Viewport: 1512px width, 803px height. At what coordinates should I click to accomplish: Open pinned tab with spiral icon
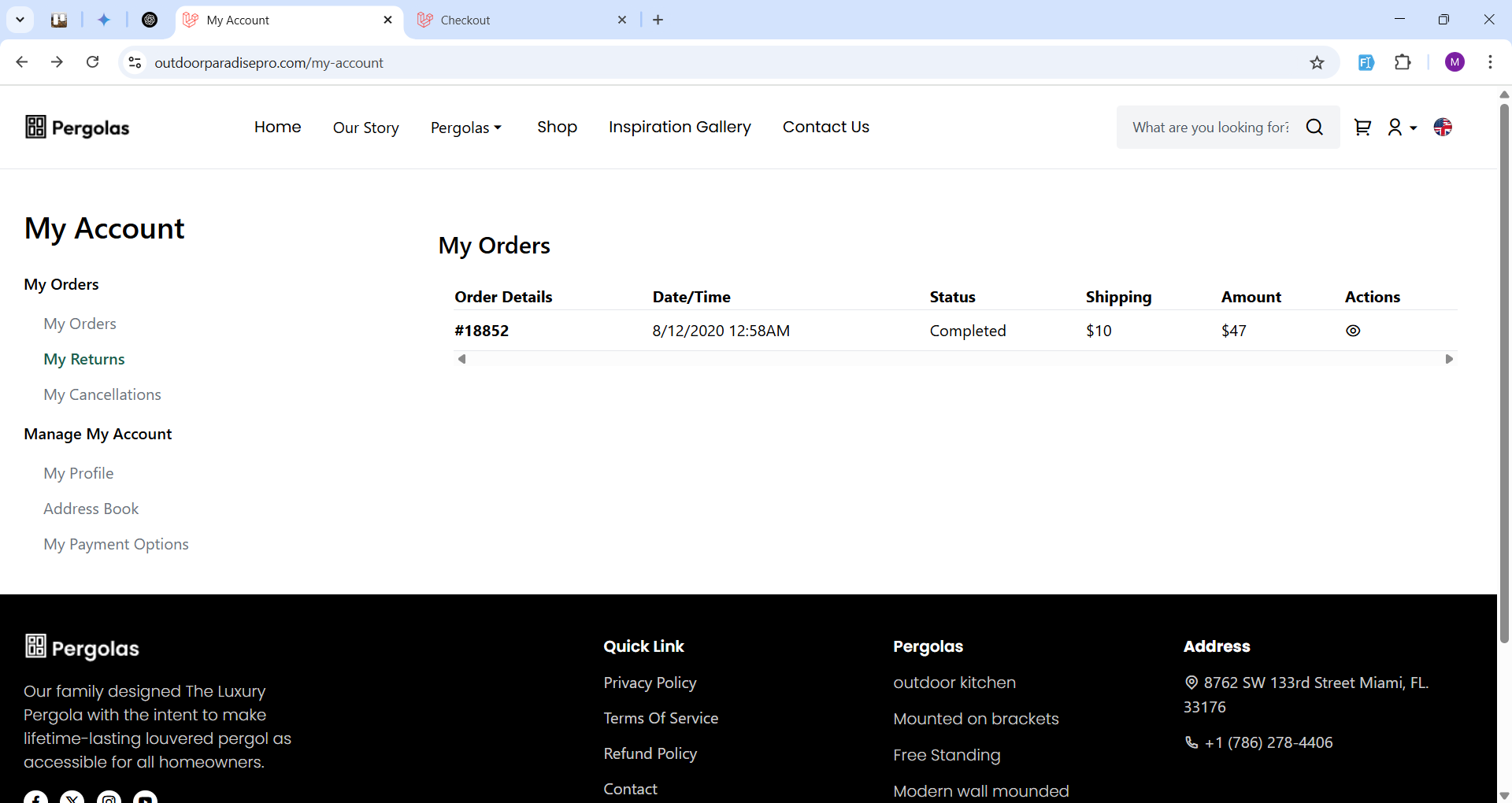150,20
